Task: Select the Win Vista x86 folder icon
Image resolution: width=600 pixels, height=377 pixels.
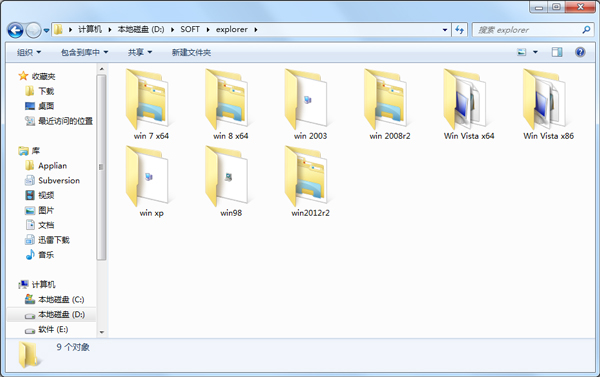Action: click(545, 99)
